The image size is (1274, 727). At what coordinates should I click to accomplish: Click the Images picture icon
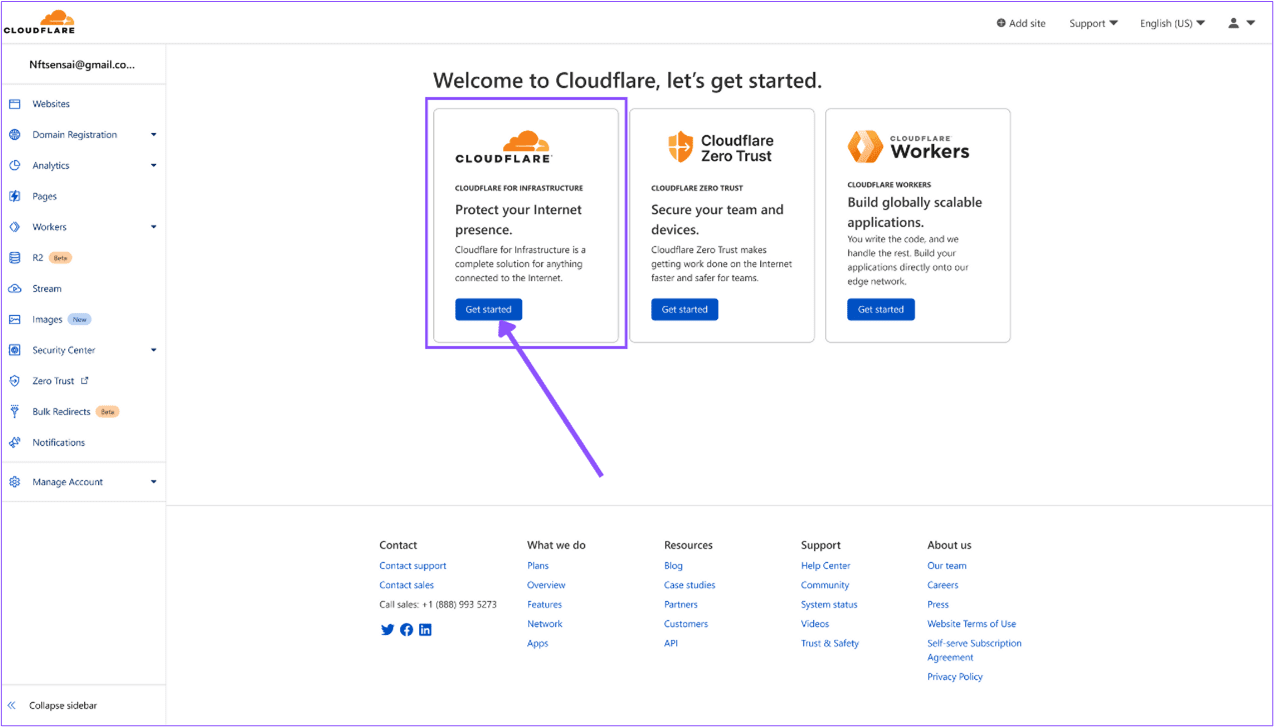click(14, 320)
